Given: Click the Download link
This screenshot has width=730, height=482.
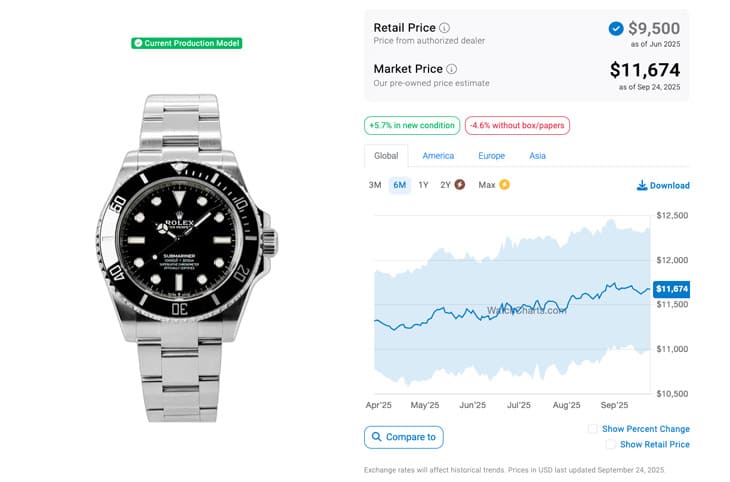Looking at the screenshot, I should pos(669,185).
